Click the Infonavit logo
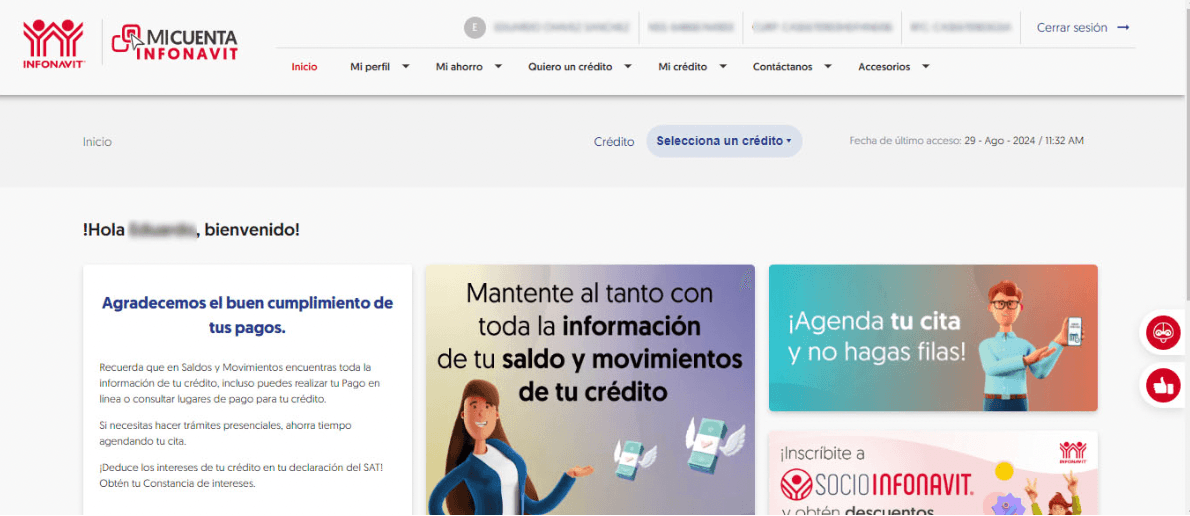The height and width of the screenshot is (516, 1190). point(53,44)
